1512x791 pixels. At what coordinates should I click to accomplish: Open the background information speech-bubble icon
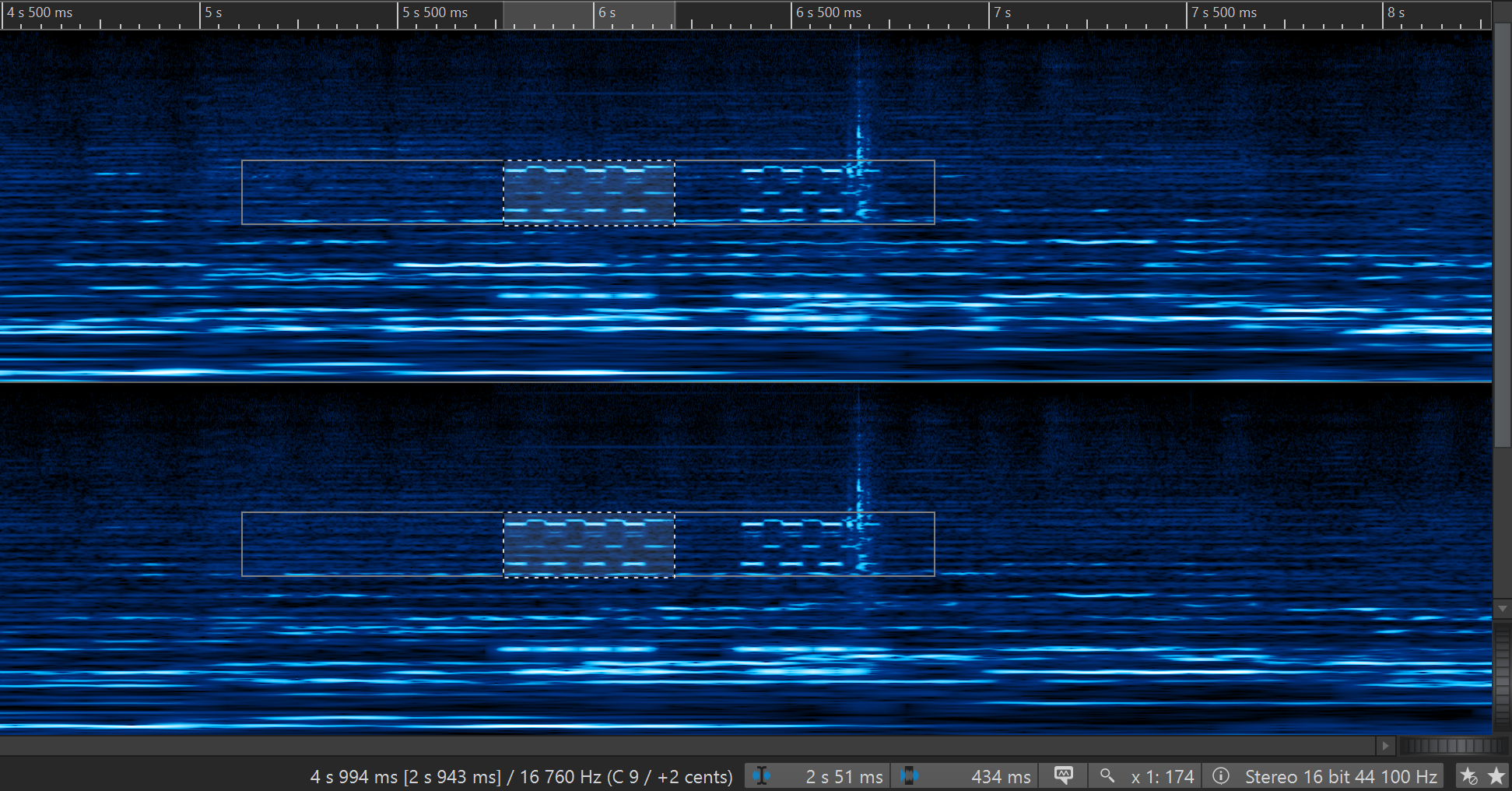pos(1063,775)
